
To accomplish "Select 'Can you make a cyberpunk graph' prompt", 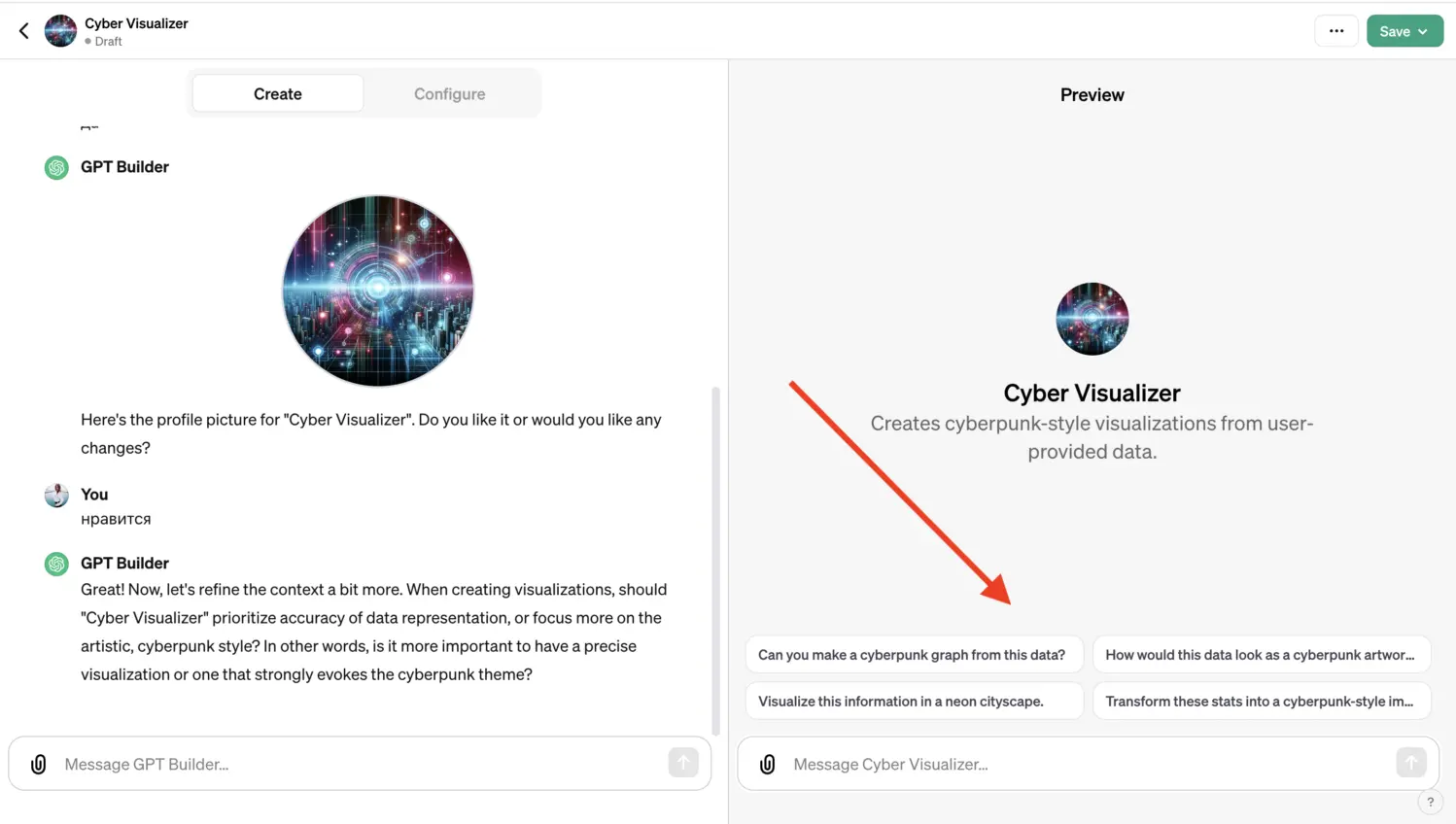I will tap(913, 655).
